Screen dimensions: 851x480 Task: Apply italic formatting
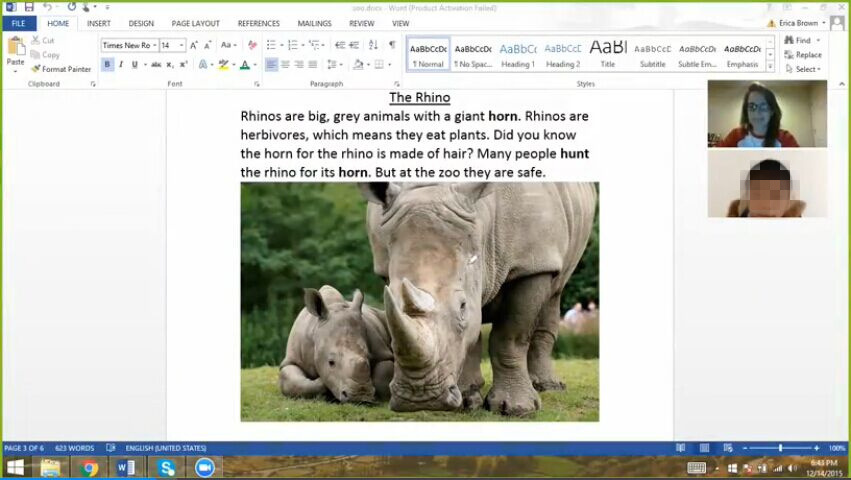point(121,65)
